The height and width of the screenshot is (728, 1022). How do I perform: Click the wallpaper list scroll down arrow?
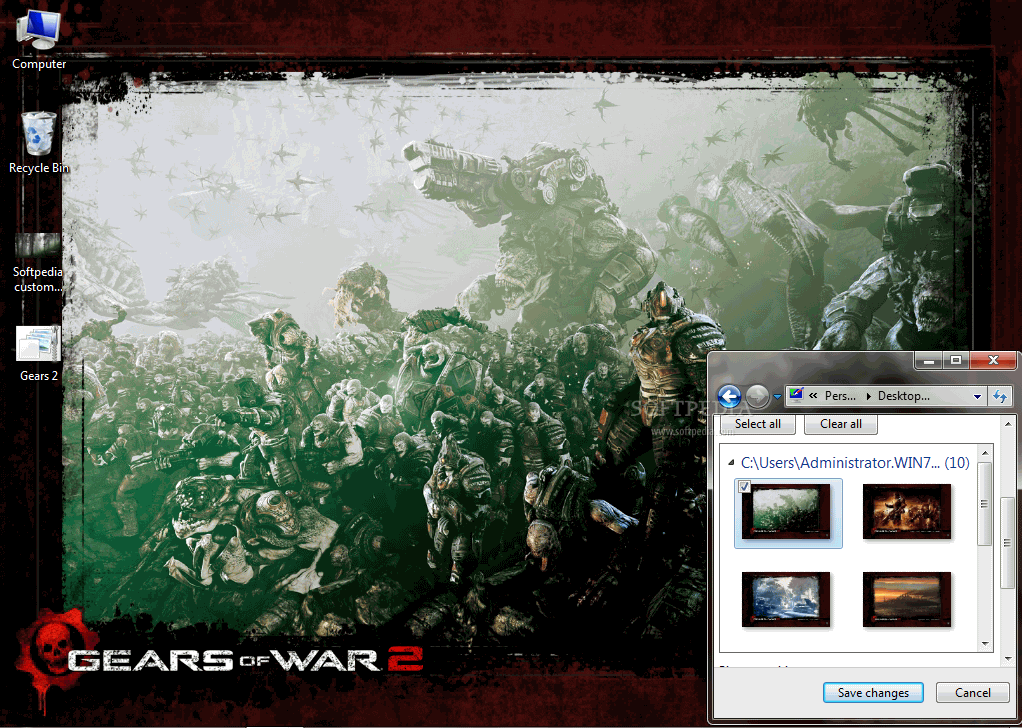985,644
